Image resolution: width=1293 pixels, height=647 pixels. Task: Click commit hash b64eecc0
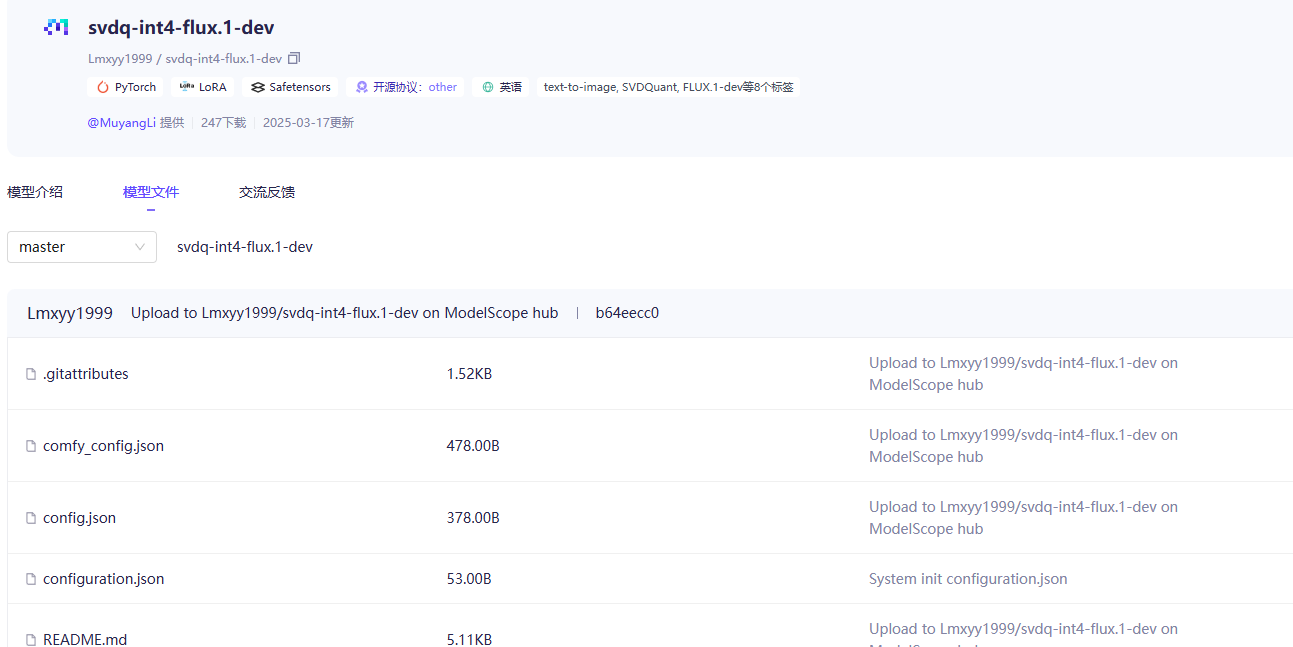coord(627,313)
